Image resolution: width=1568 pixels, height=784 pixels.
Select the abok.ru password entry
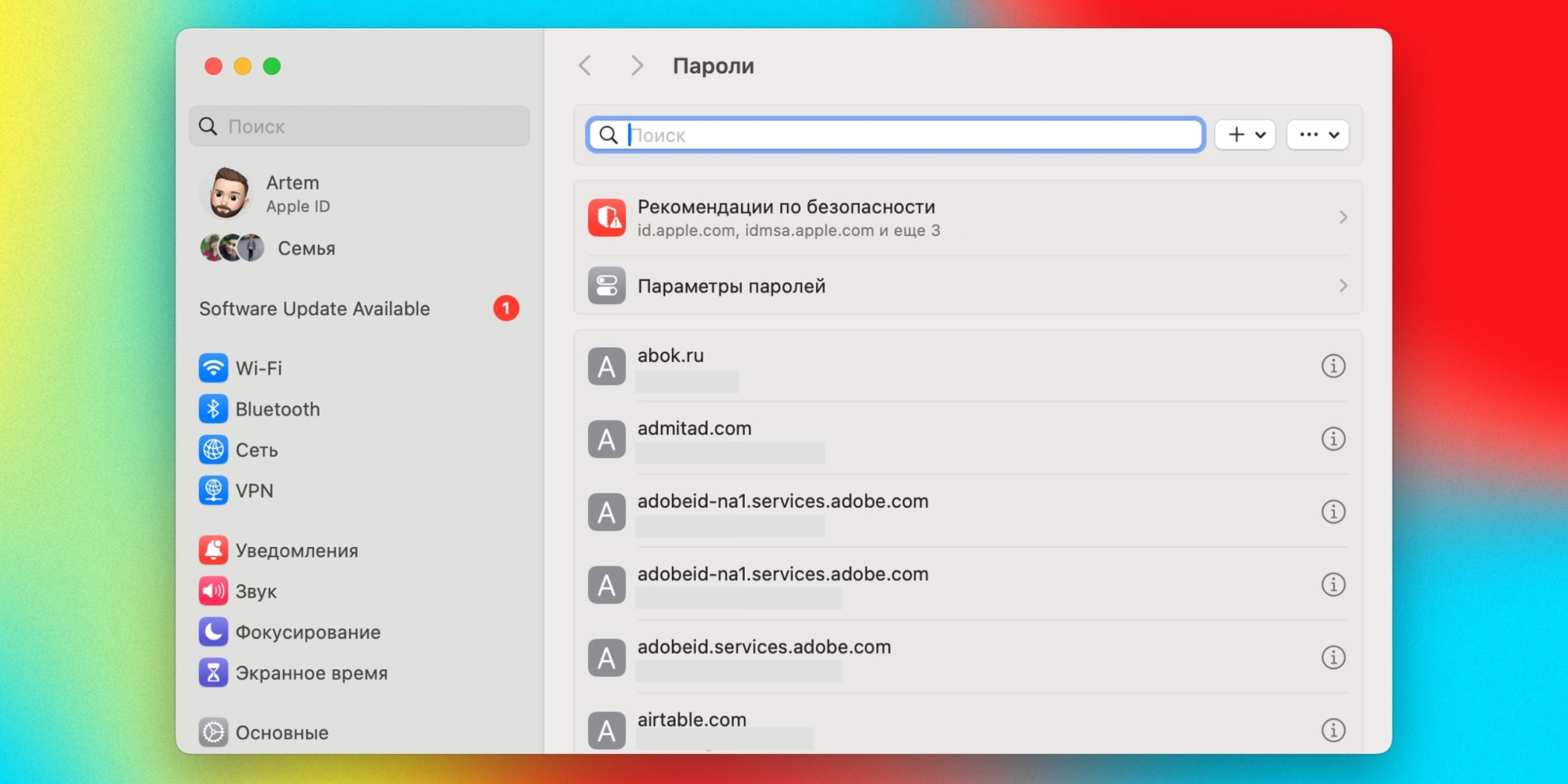point(968,366)
